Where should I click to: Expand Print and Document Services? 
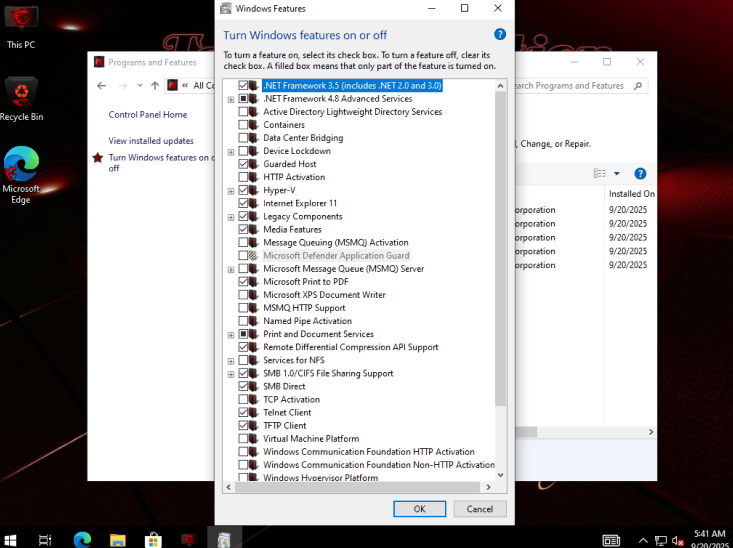231,335
